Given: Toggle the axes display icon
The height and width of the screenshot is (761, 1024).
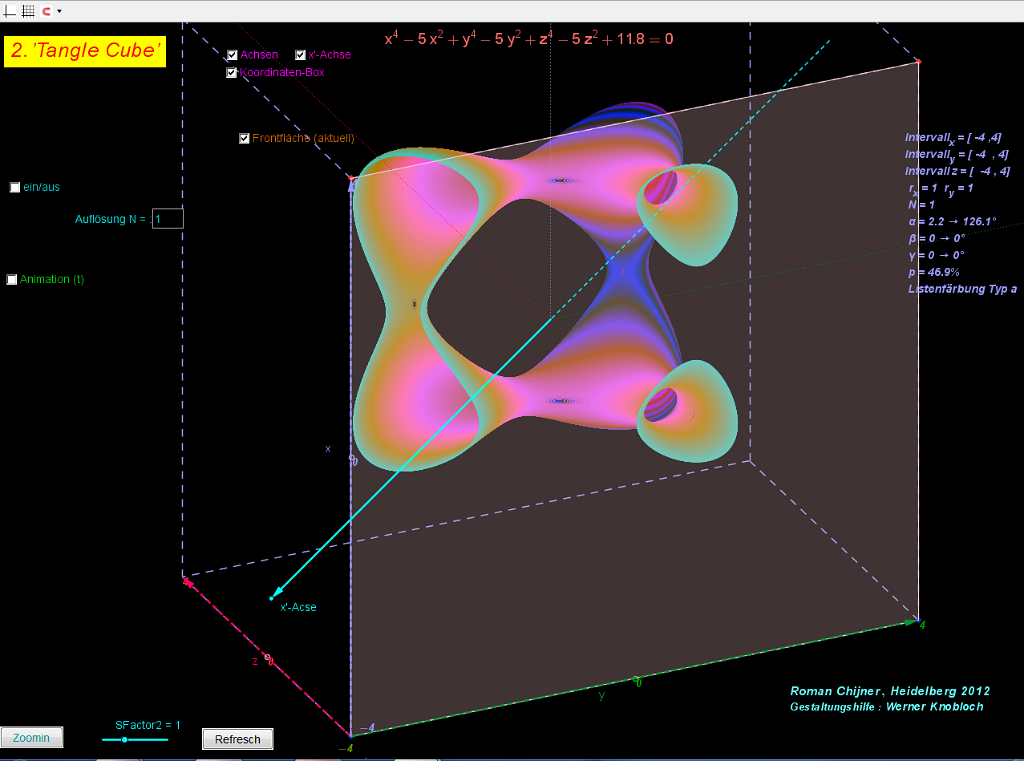Looking at the screenshot, I should [11, 11].
